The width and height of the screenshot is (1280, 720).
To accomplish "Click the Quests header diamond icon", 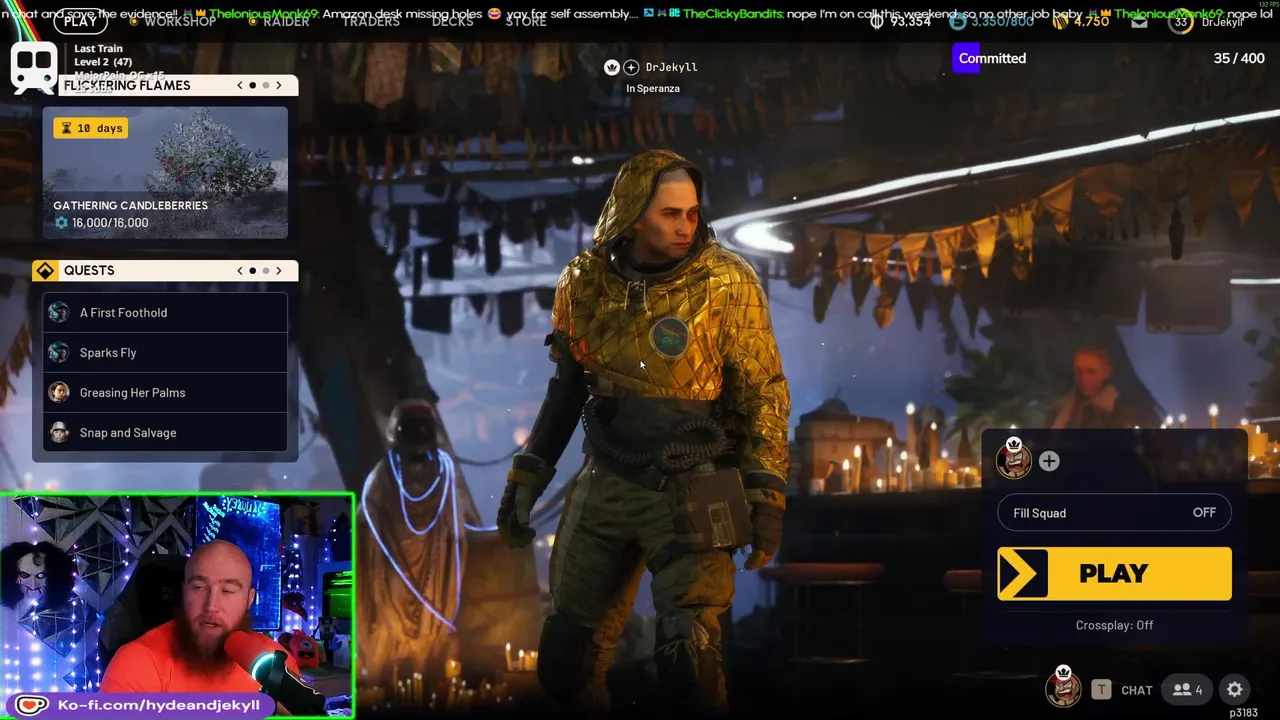I will point(44,270).
